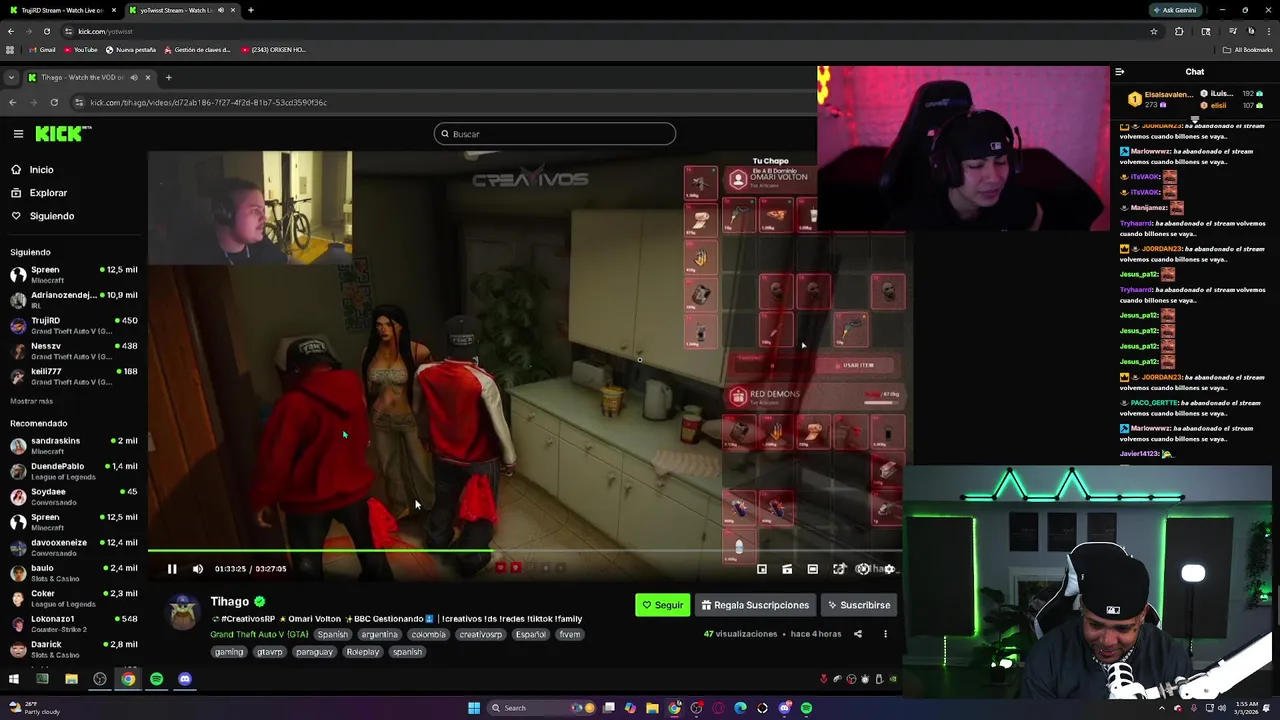Expand following list with Mostrar más
This screenshot has width=1280, height=720.
pyautogui.click(x=31, y=401)
